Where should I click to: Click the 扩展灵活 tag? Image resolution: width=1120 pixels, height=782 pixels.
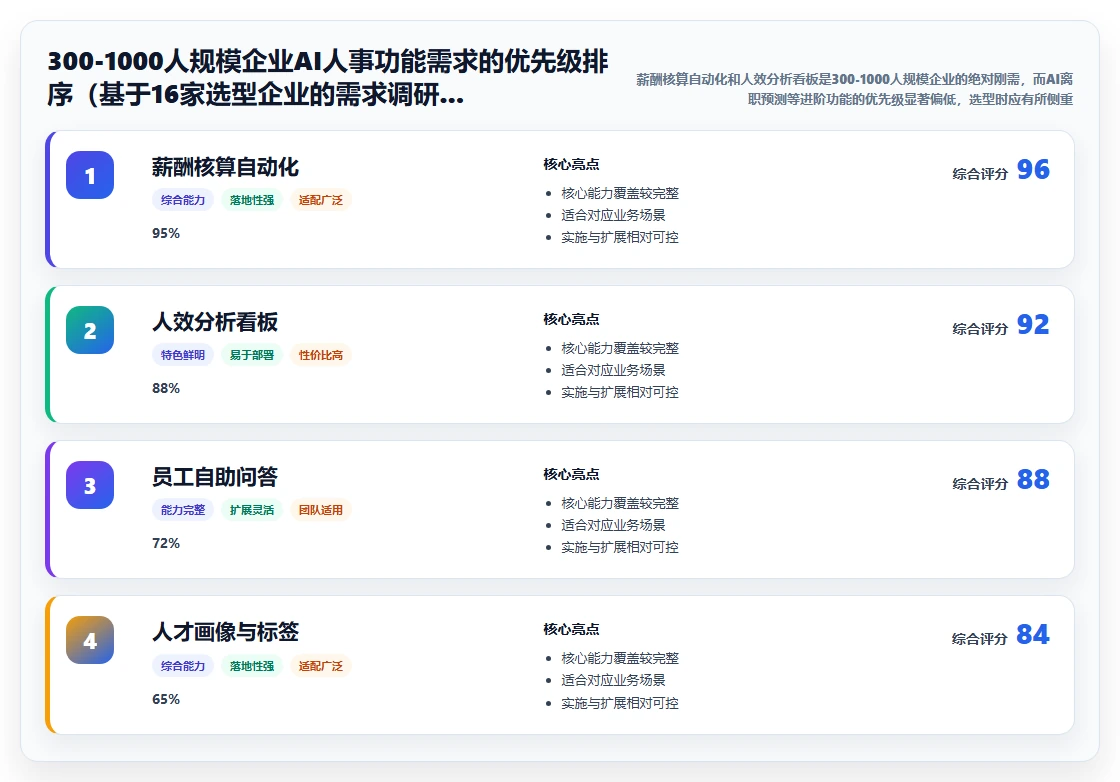(251, 510)
